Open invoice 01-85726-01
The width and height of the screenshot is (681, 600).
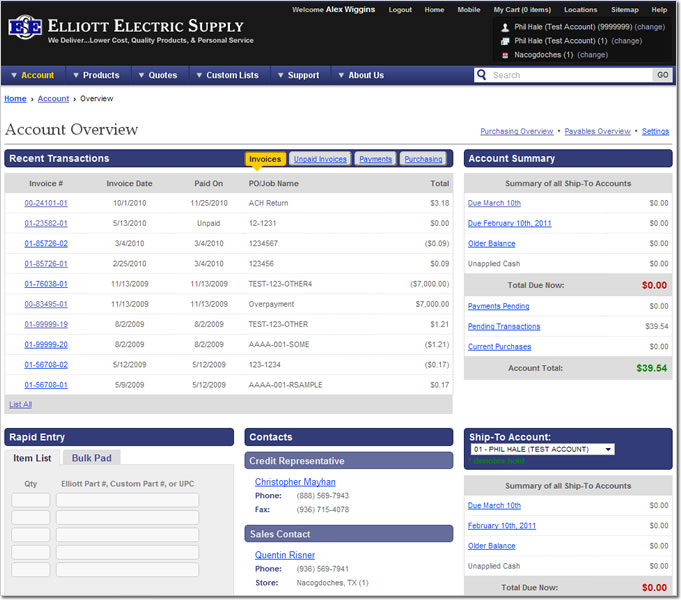pyautogui.click(x=46, y=264)
